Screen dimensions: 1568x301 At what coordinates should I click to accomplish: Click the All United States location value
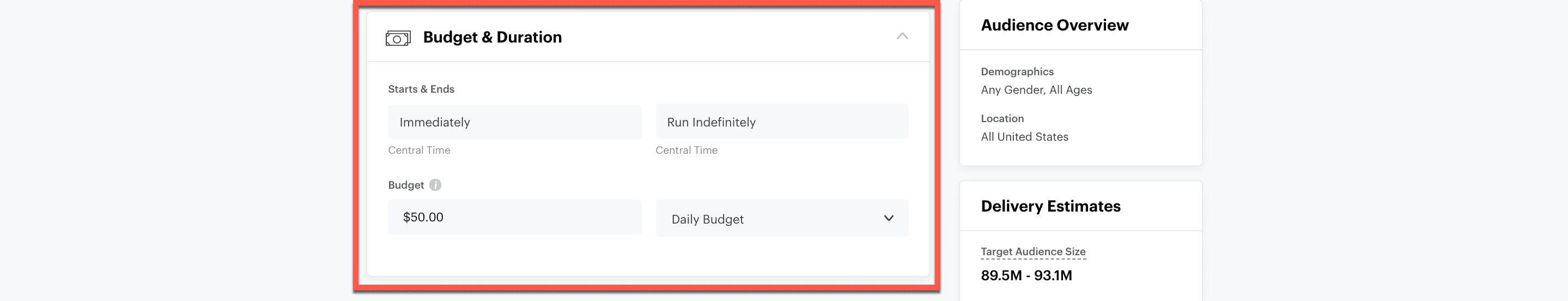point(1024,137)
